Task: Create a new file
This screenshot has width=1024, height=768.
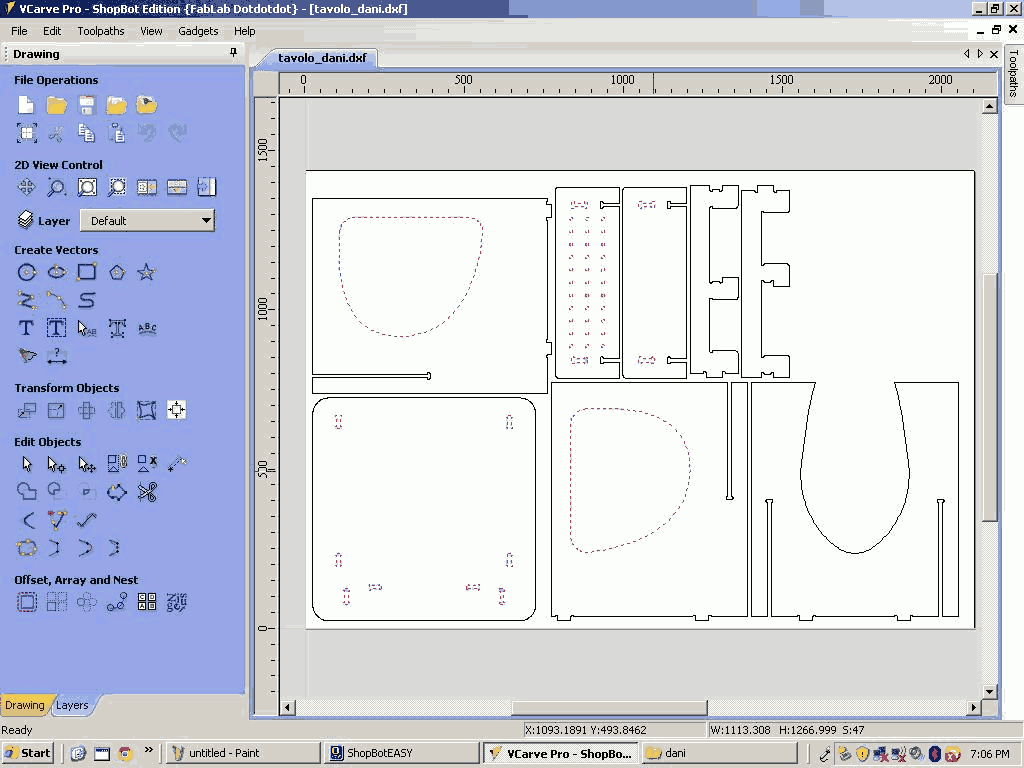Action: (26, 104)
